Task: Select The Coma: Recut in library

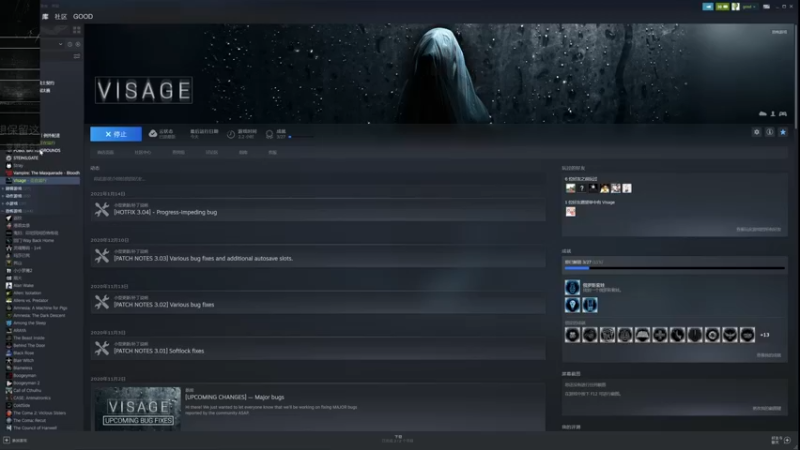Action: [29, 420]
